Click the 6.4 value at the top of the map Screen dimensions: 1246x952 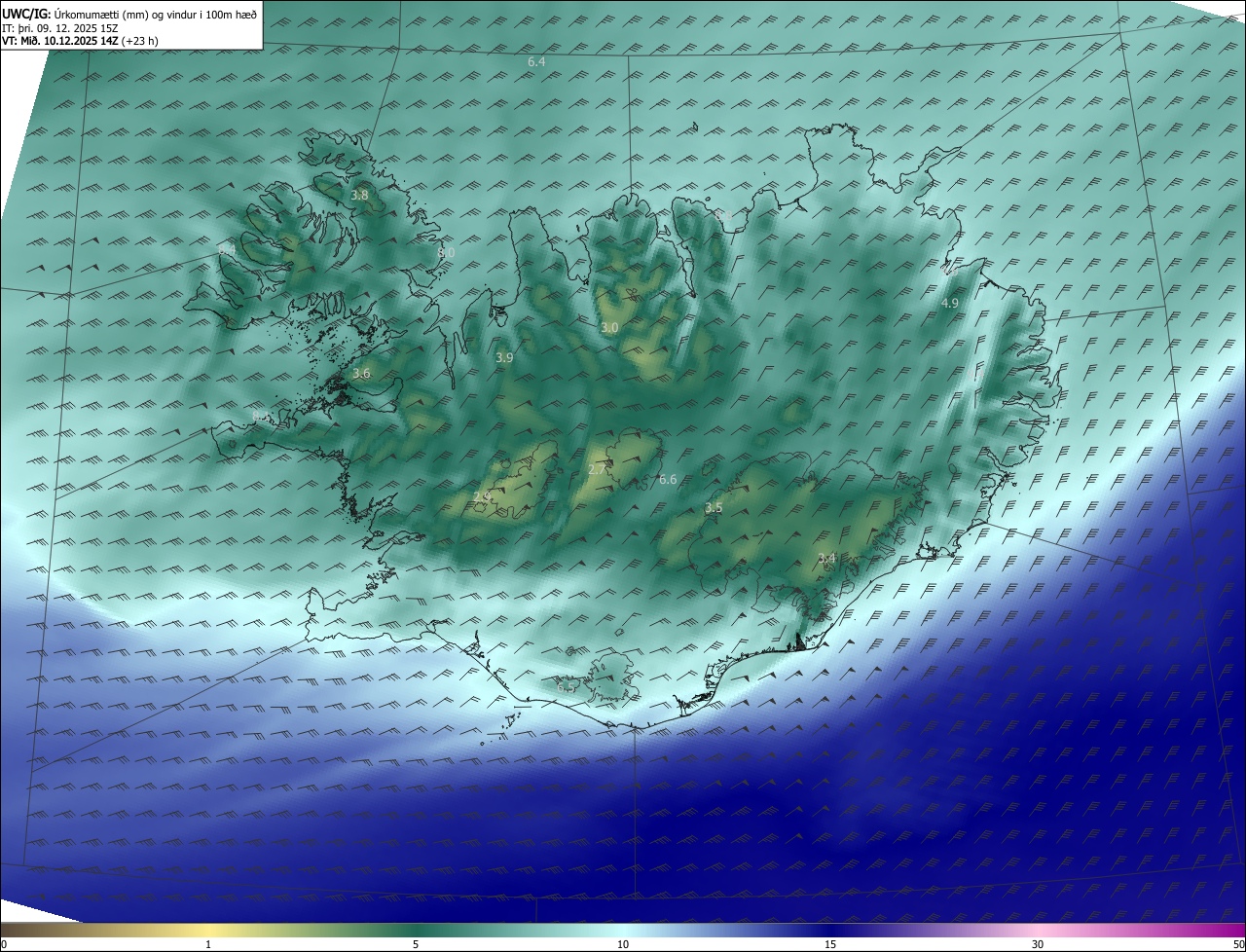pos(536,62)
